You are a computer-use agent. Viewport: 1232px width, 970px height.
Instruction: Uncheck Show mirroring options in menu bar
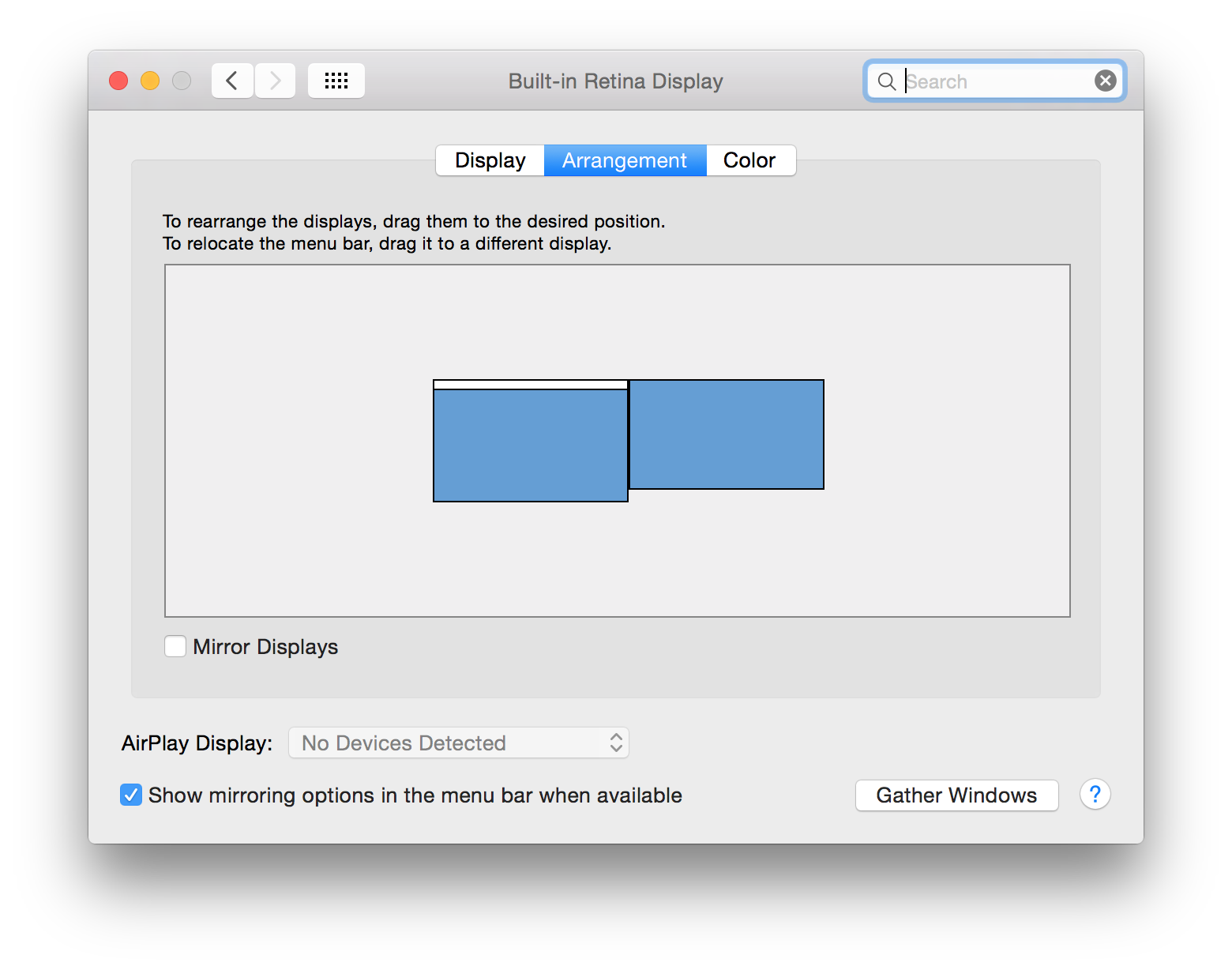[x=131, y=795]
